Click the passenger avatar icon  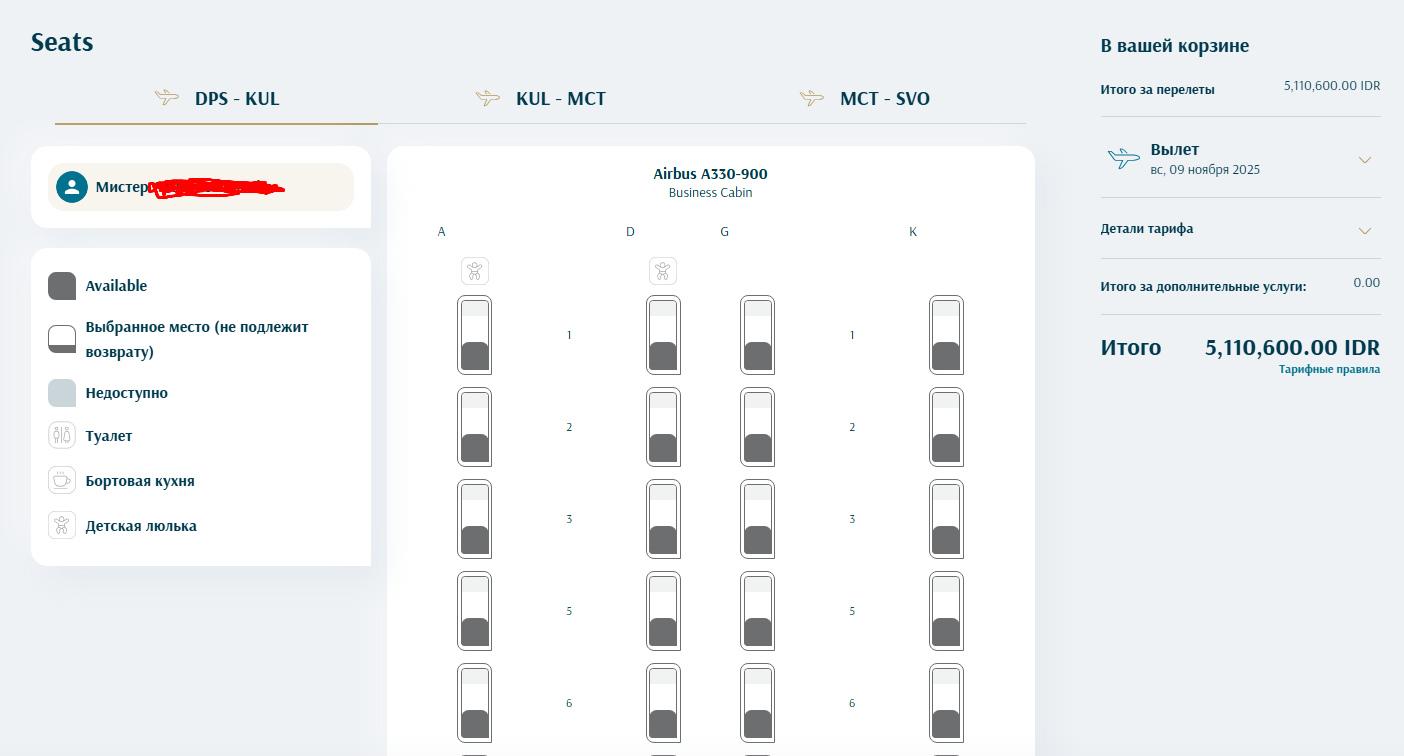point(72,187)
